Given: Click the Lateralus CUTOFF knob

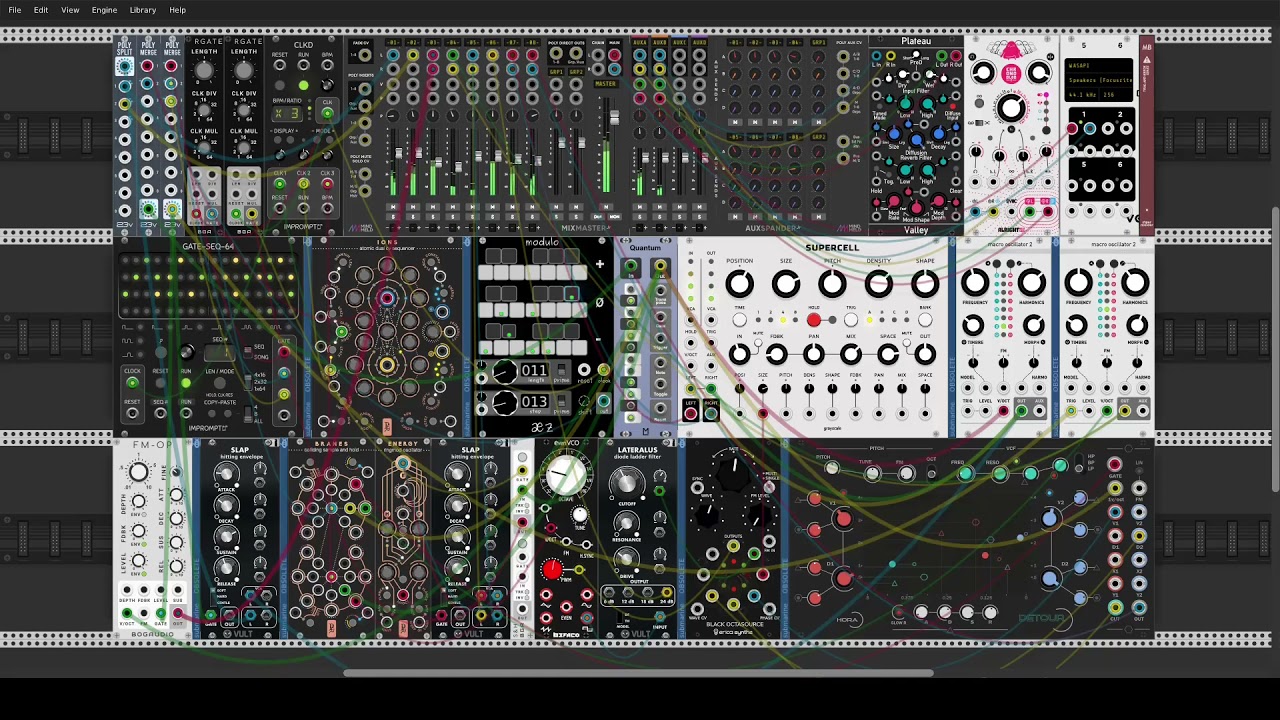Looking at the screenshot, I should click(x=627, y=483).
